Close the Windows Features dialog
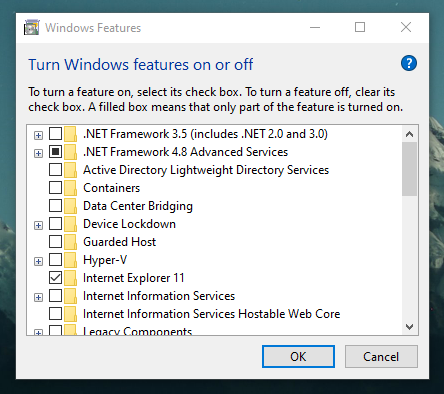The width and height of the screenshot is (444, 394). (x=406, y=27)
